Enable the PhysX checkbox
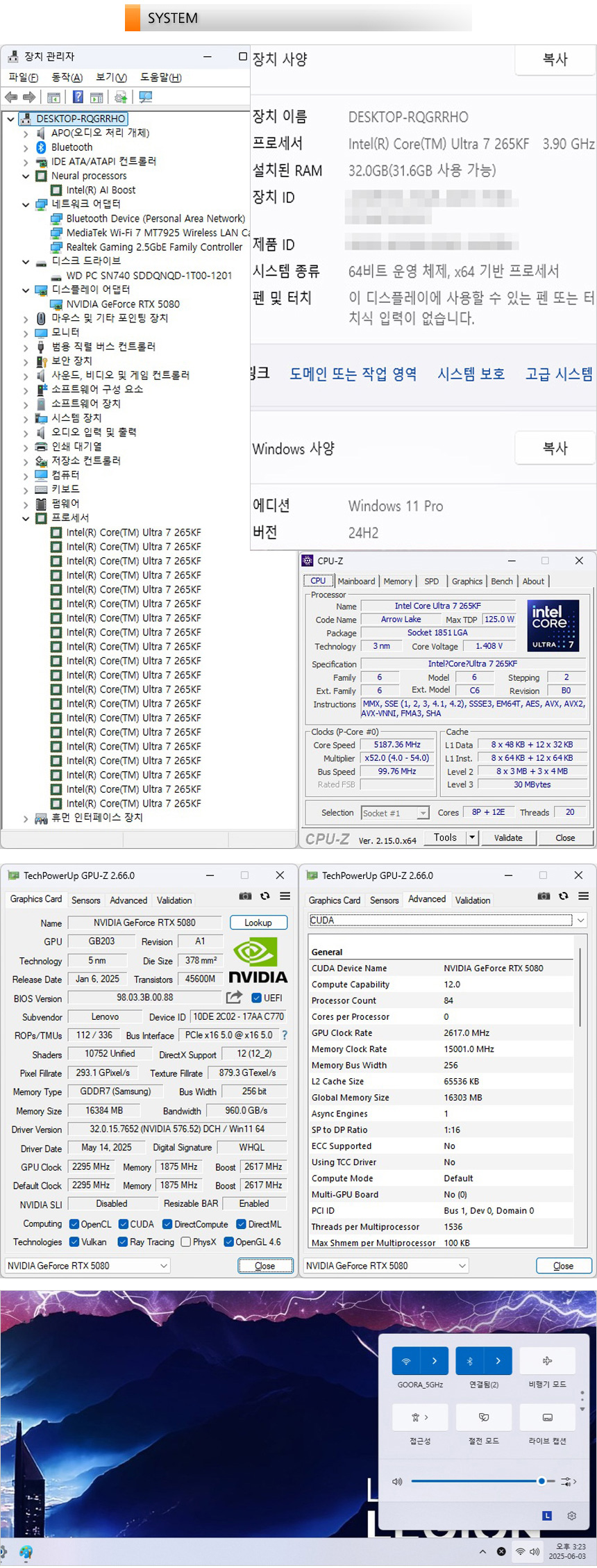The width and height of the screenshot is (597, 1568). 186,1241
